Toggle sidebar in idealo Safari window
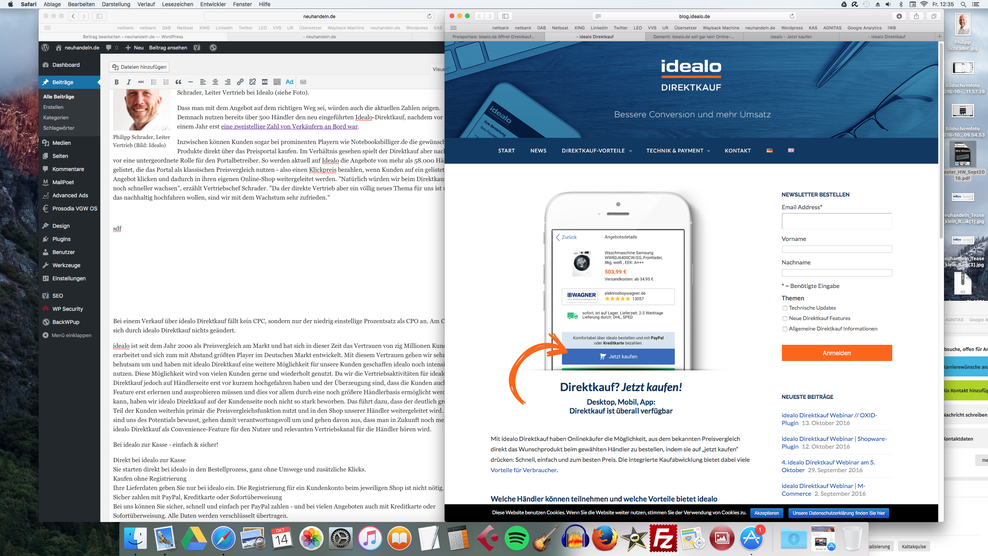This screenshot has width=988, height=556. point(505,16)
